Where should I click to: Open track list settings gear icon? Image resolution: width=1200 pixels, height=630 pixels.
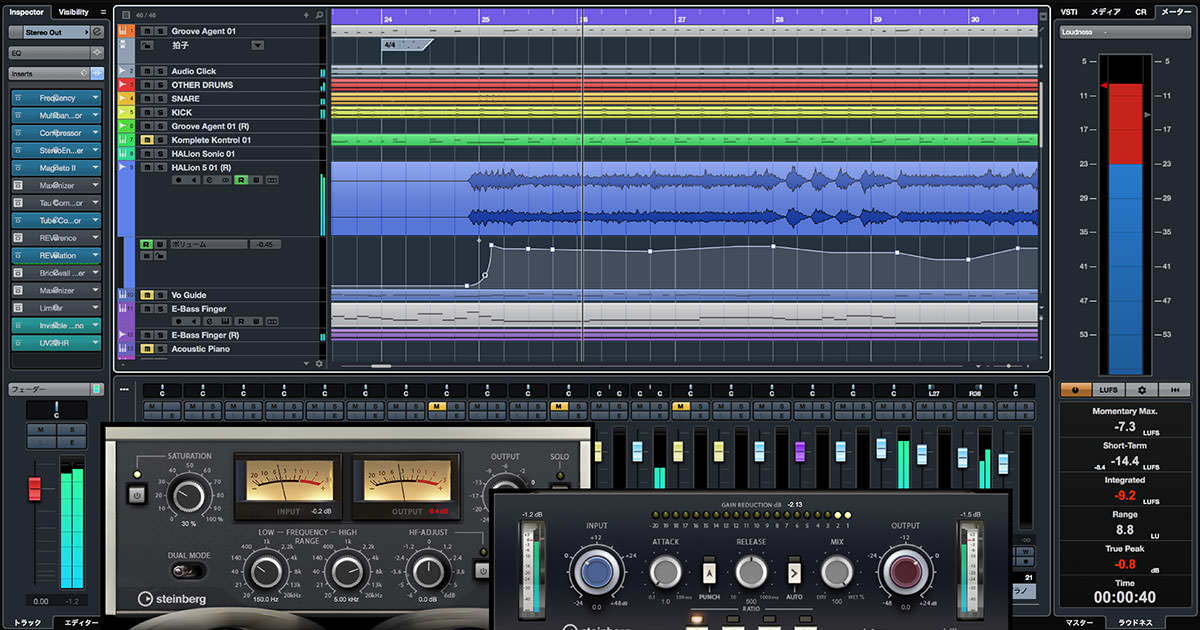319,363
